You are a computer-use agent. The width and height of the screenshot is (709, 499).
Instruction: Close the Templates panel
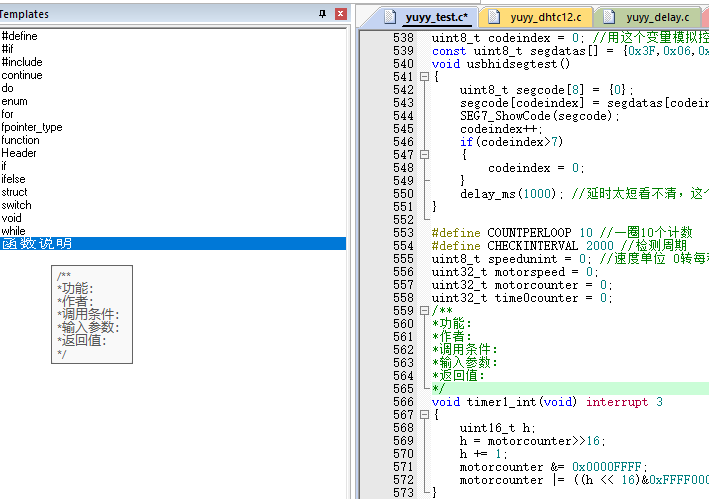(341, 14)
